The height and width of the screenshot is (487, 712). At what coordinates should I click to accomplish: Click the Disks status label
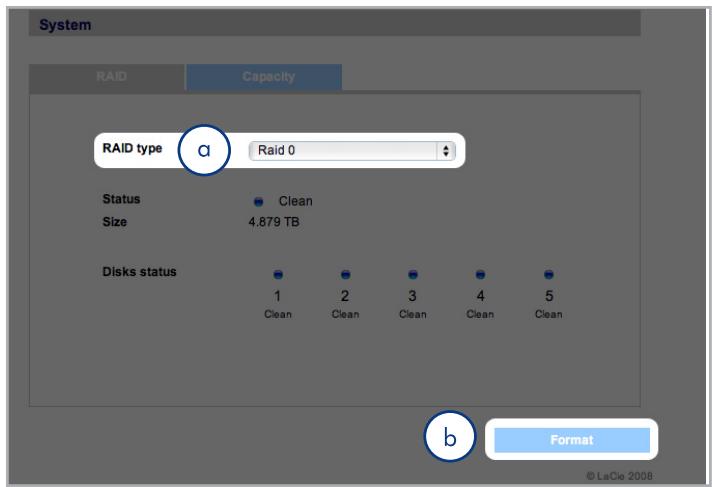(x=139, y=272)
